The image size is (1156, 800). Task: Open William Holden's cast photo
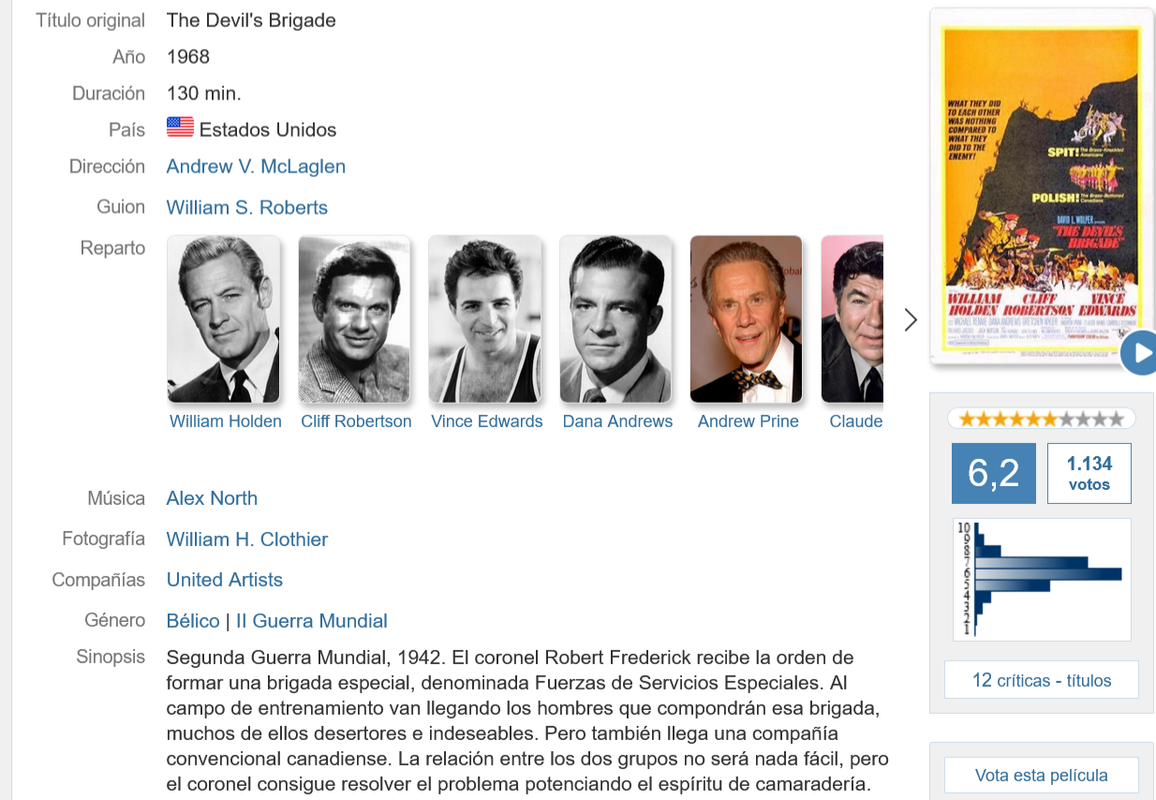224,319
